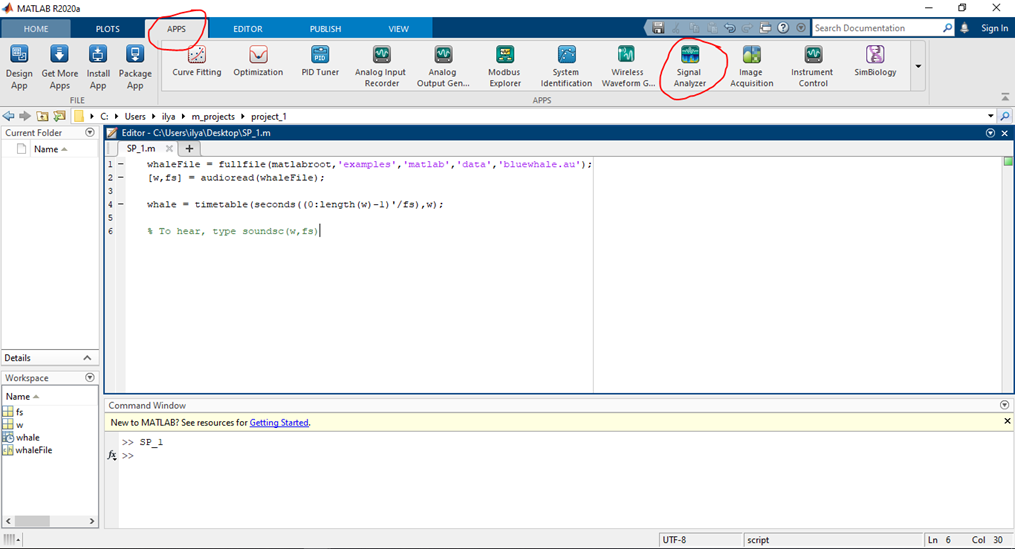Image resolution: width=1015 pixels, height=549 pixels.
Task: Click the Save icon in quick access toolbar
Action: pyautogui.click(x=658, y=28)
